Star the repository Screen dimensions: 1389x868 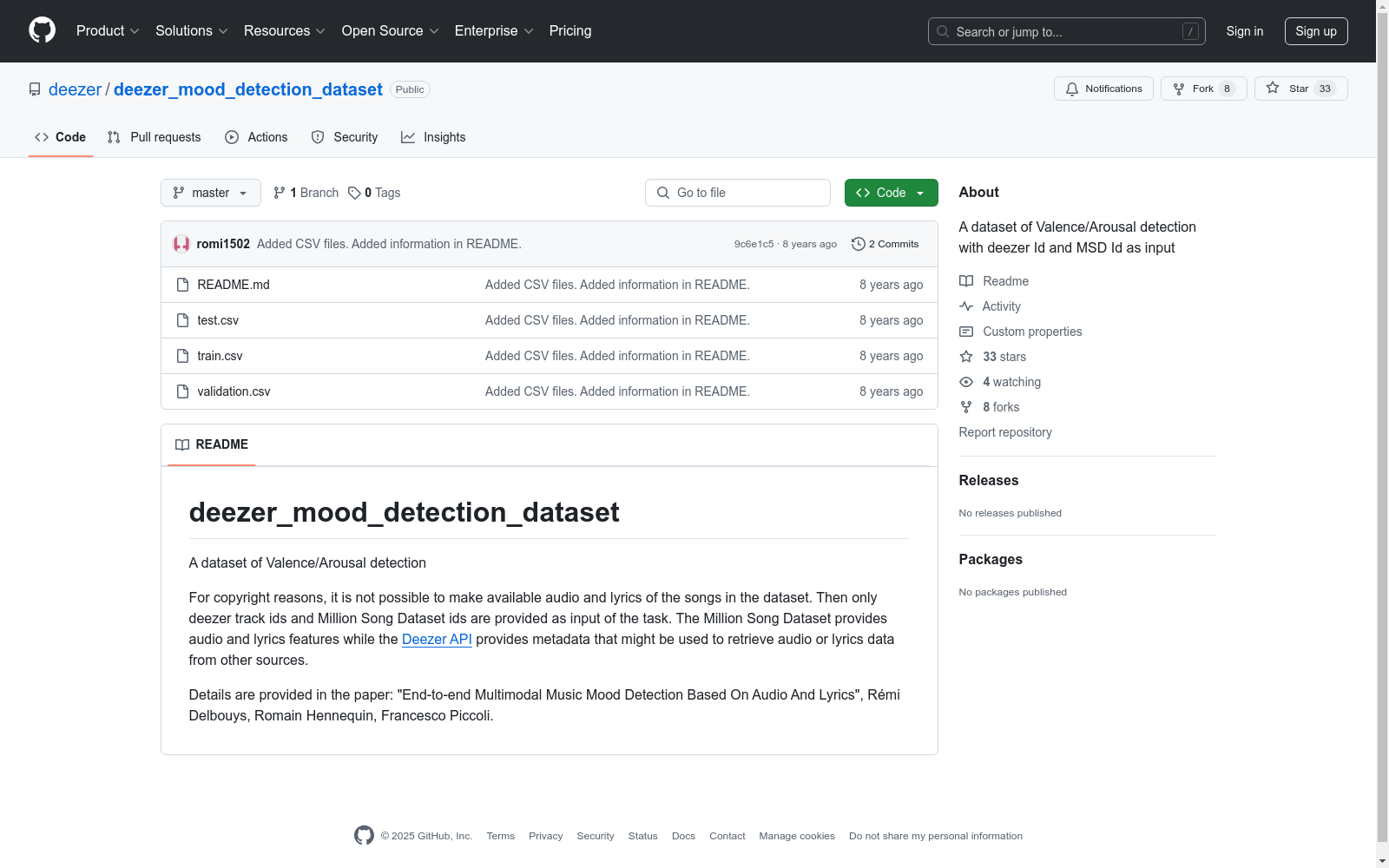[x=1300, y=89]
